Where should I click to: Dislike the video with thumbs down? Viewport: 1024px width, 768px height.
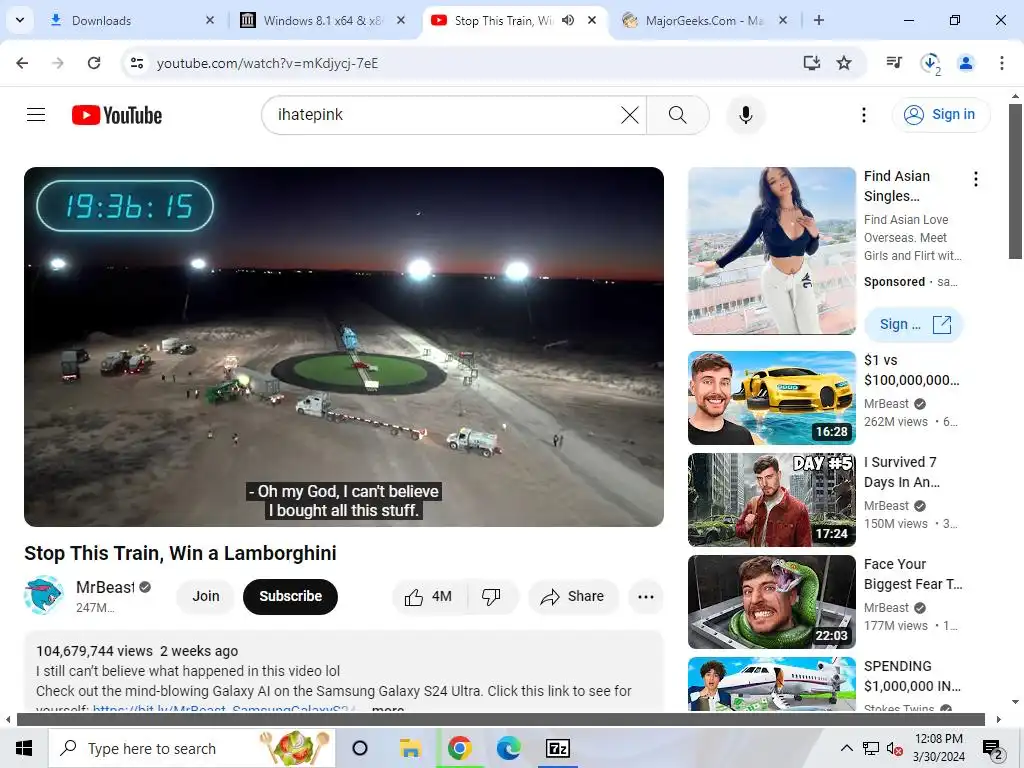click(491, 597)
